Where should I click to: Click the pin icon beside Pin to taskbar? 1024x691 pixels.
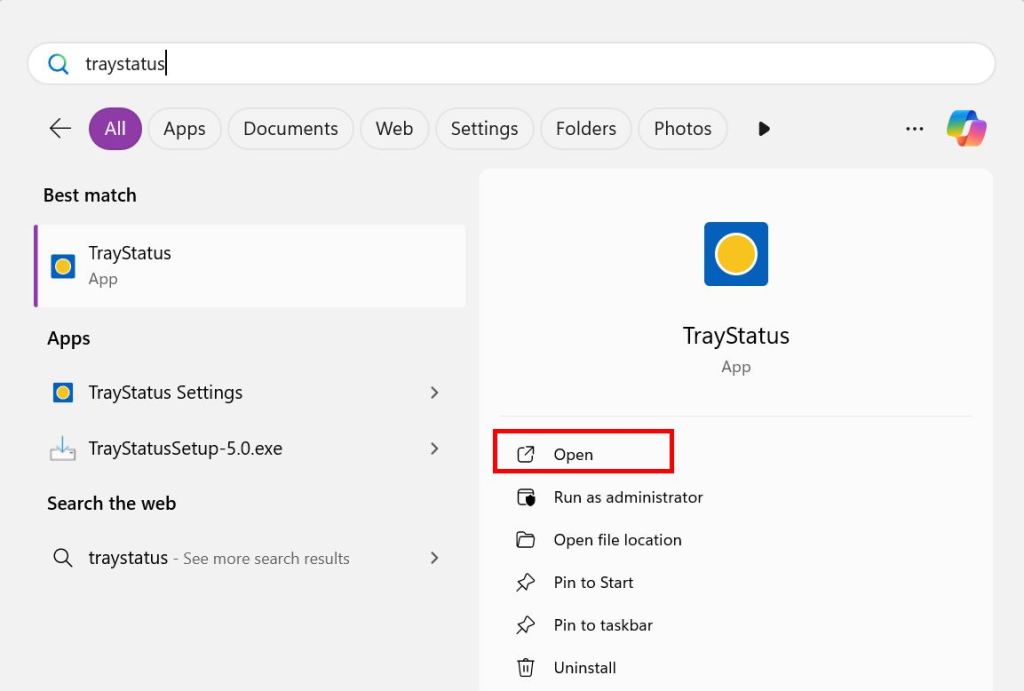click(x=526, y=625)
